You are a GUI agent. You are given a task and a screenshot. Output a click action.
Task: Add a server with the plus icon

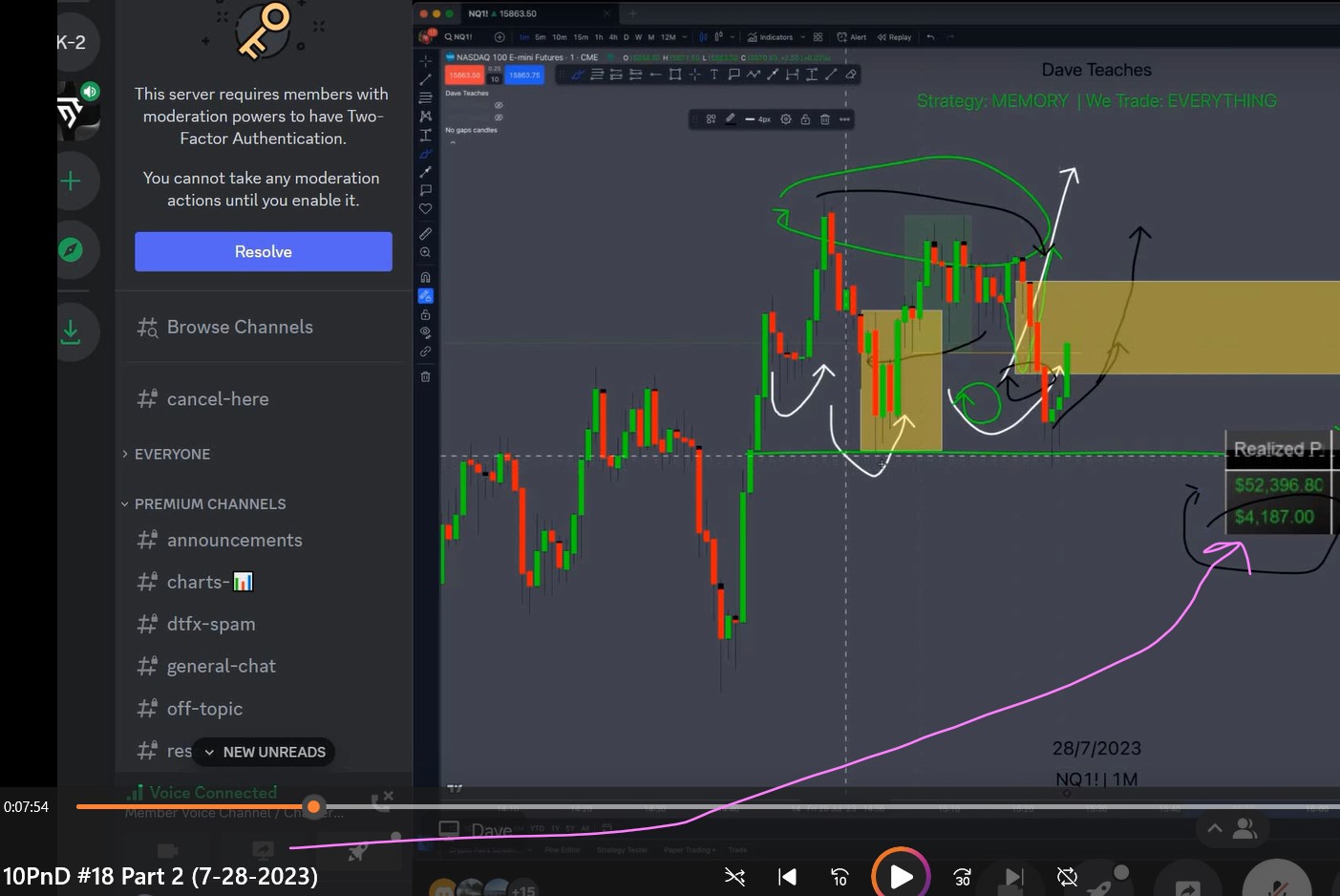click(71, 181)
